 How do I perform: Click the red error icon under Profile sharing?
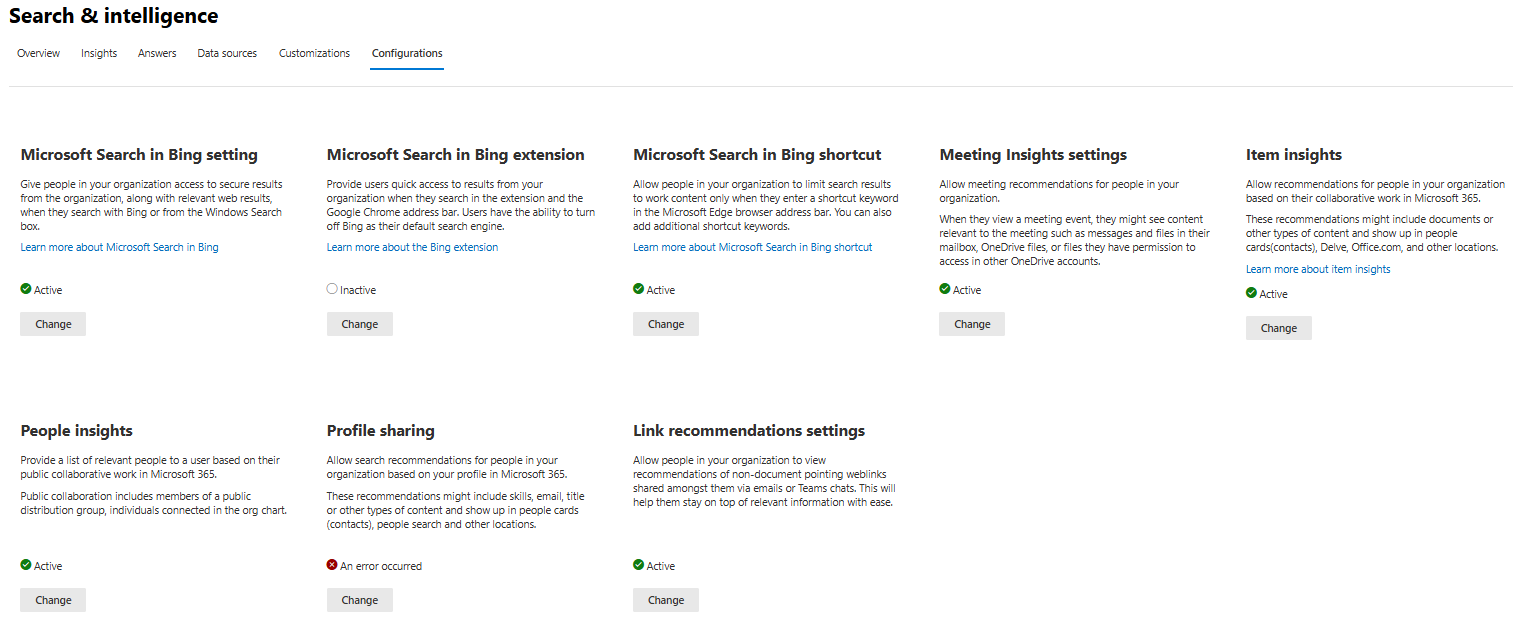point(332,565)
